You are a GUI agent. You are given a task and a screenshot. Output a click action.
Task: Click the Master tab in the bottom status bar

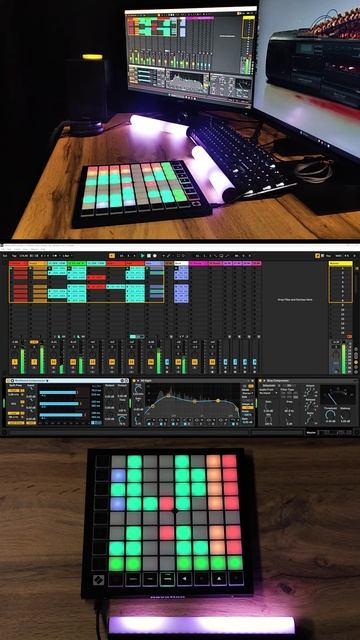(x=311, y=432)
